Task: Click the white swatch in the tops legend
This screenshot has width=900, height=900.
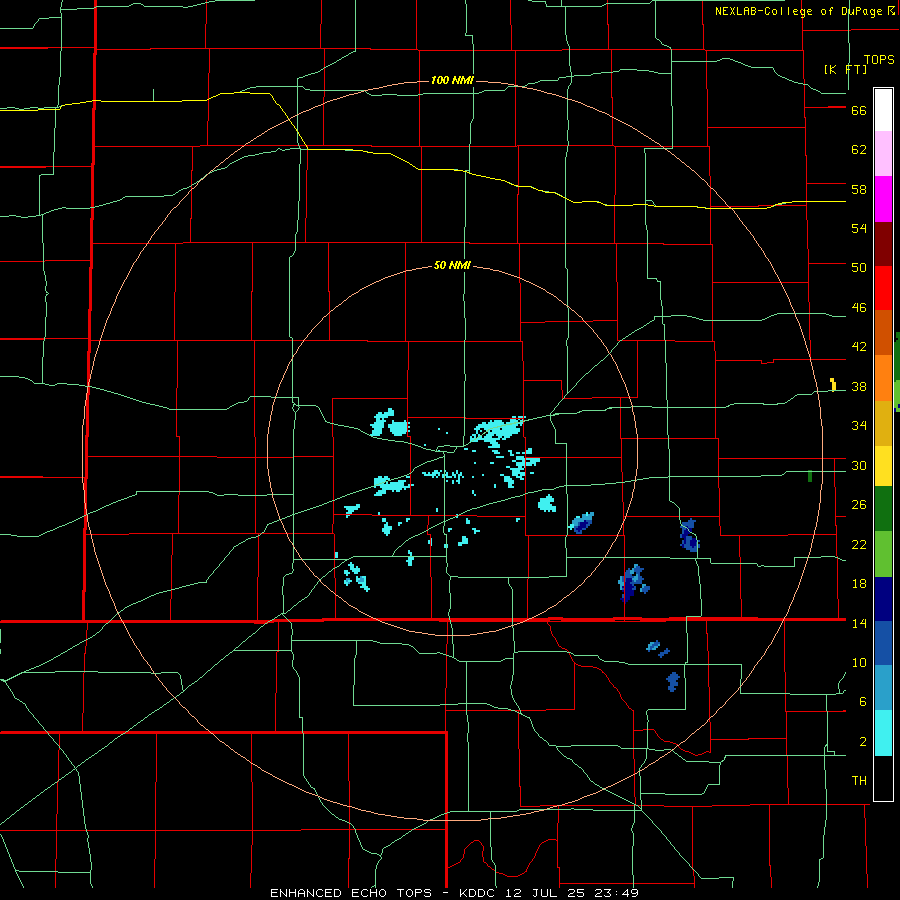Action: point(883,110)
